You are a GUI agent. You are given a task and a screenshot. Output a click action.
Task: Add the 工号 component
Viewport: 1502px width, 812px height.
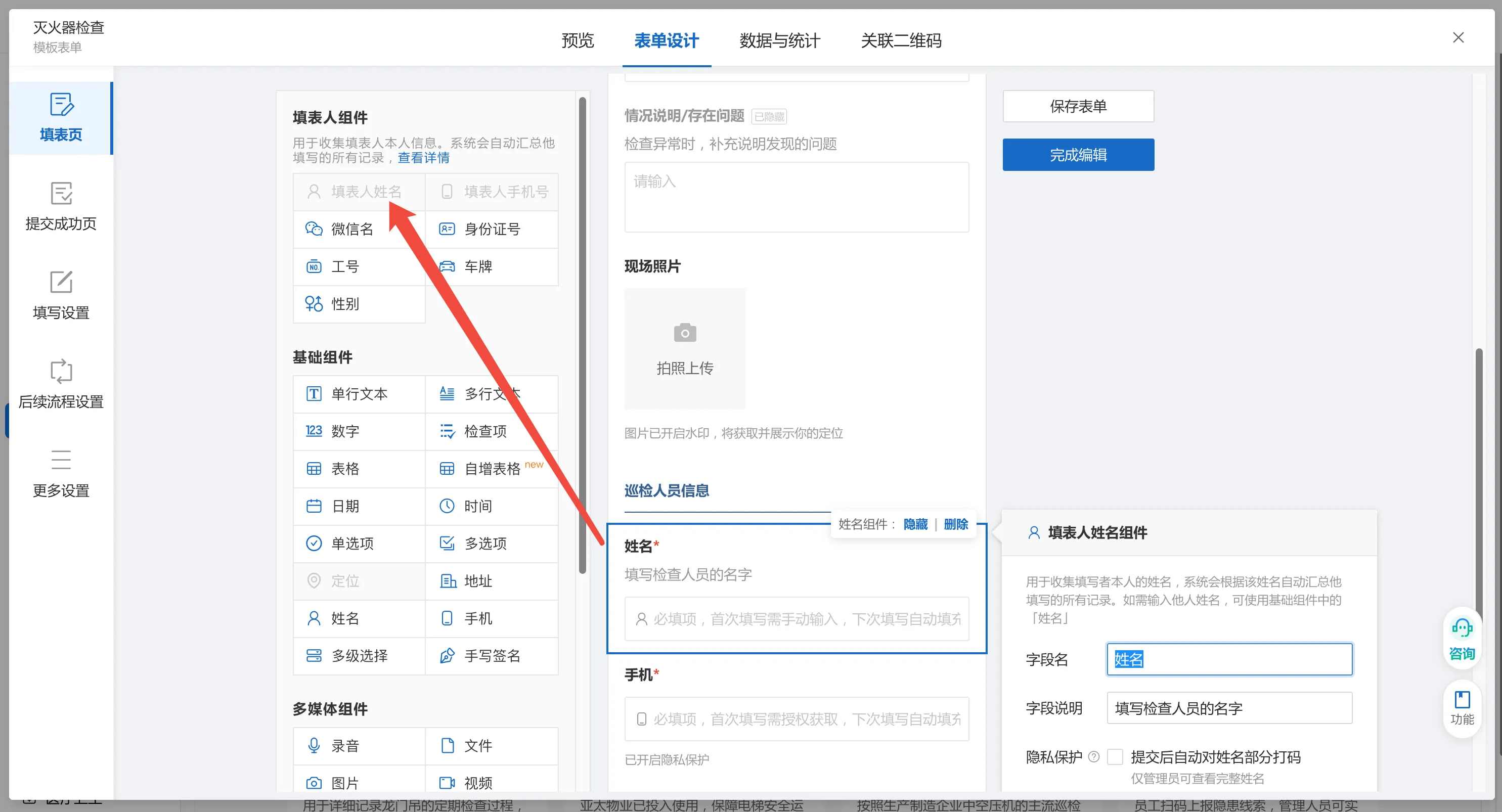tap(359, 266)
